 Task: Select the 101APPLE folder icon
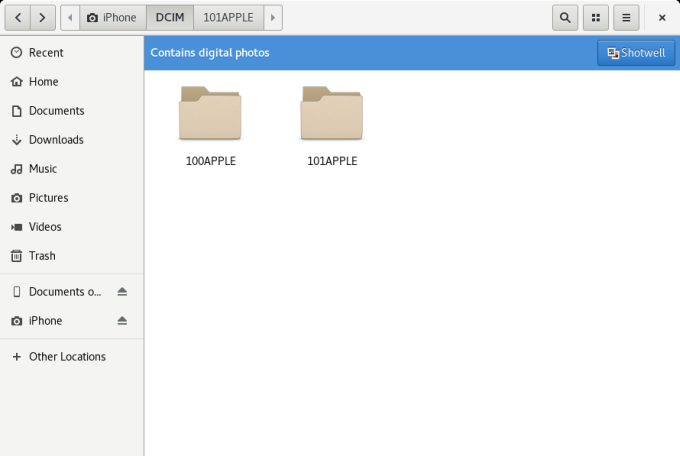(x=332, y=113)
